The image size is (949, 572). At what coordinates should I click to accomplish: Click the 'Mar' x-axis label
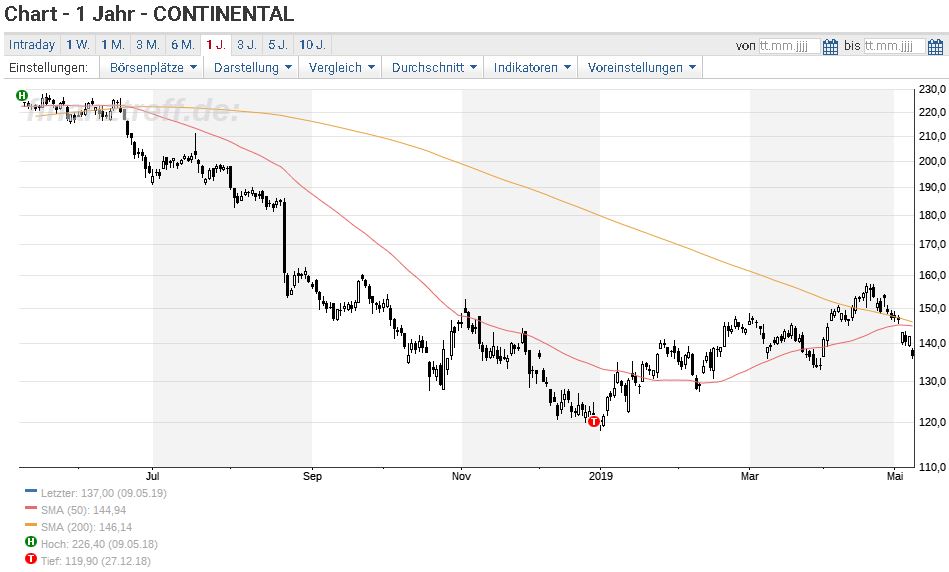pos(750,476)
